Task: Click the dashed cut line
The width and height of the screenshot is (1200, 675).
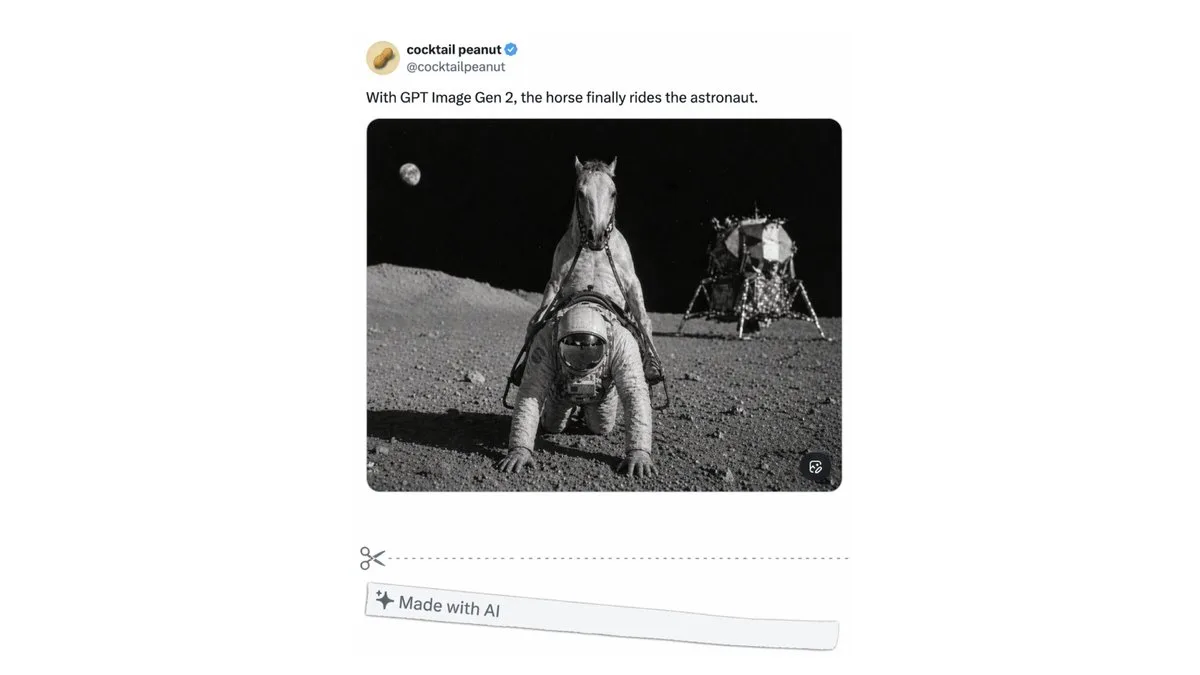Action: (x=618, y=558)
